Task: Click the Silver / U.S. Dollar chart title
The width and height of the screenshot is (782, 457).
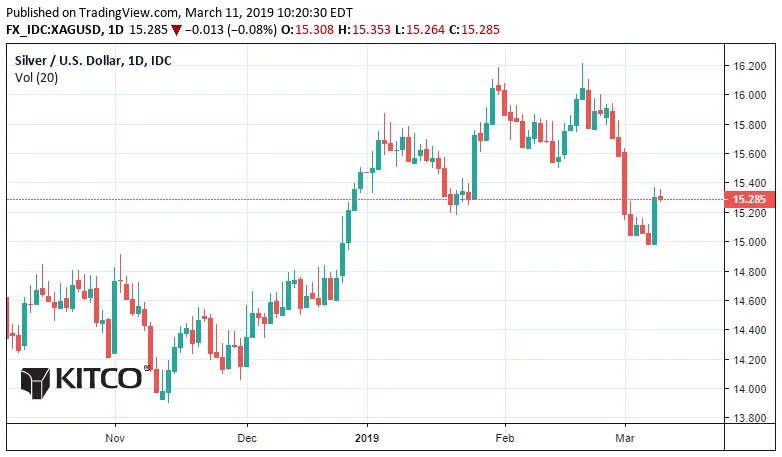Action: tap(93, 60)
